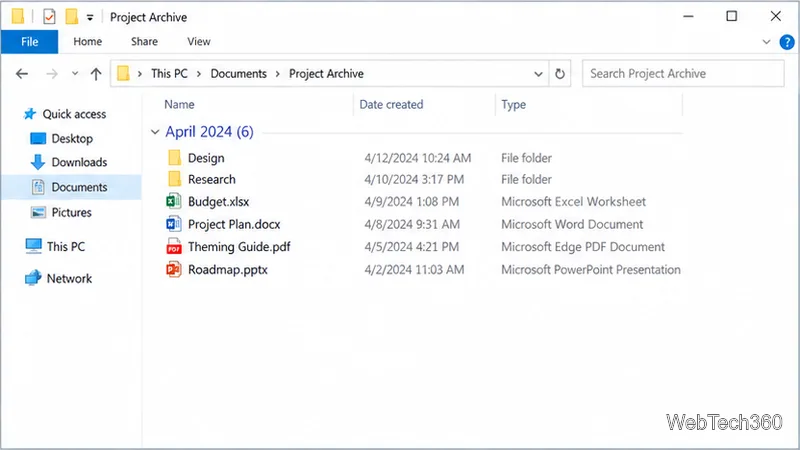This screenshot has width=800, height=450.
Task: Select the Design folder icon
Action: coord(174,158)
